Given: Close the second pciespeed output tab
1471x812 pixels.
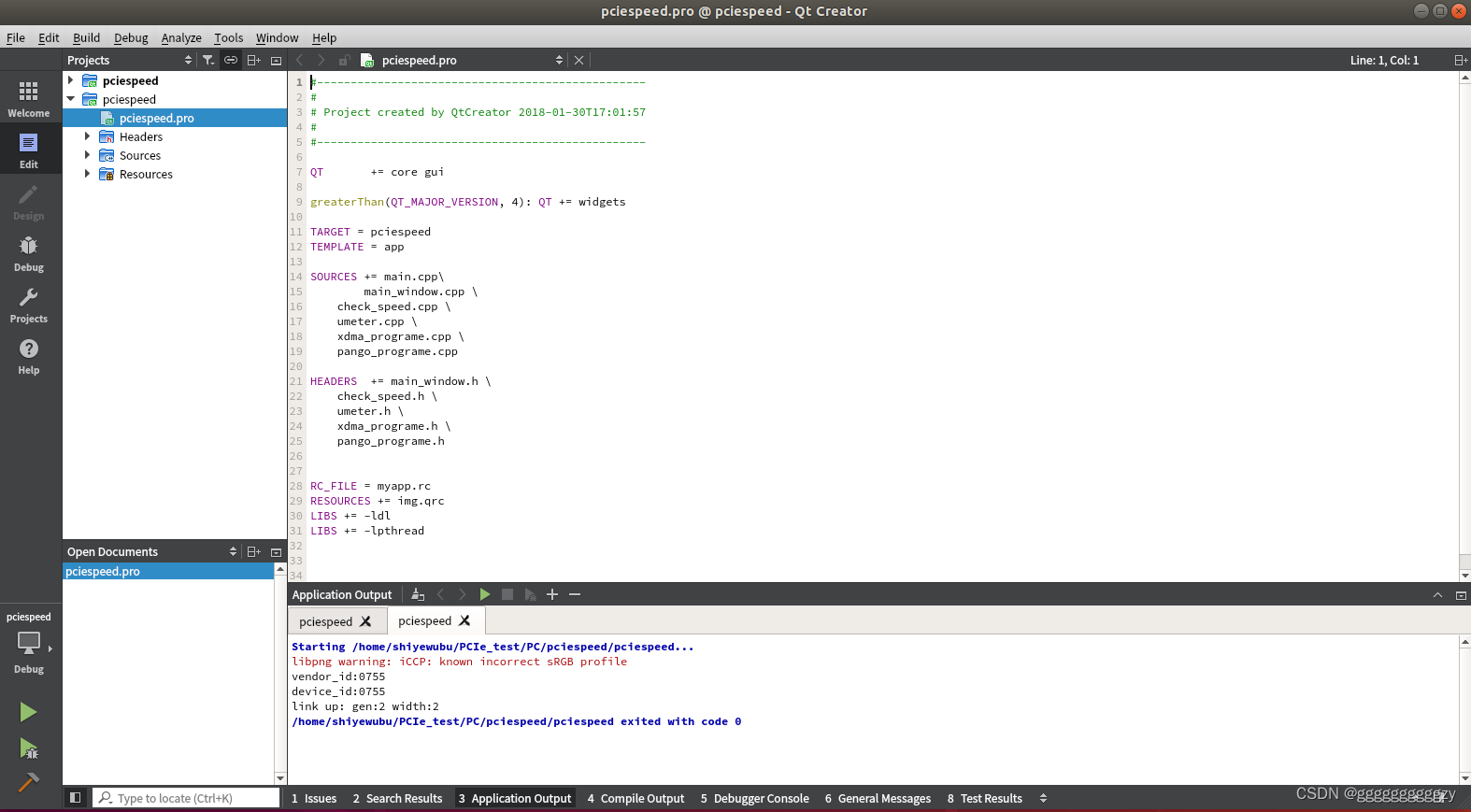Looking at the screenshot, I should (x=464, y=620).
